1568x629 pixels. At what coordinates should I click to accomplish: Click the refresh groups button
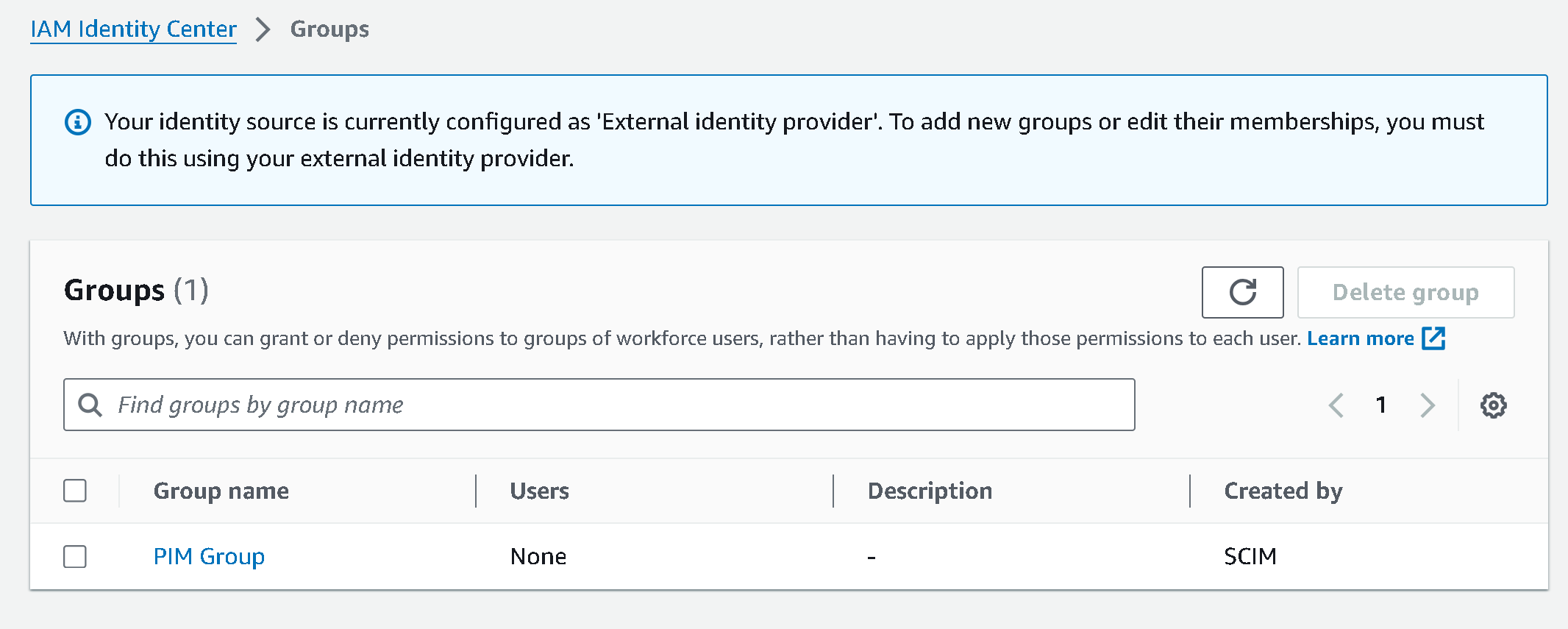(x=1242, y=292)
